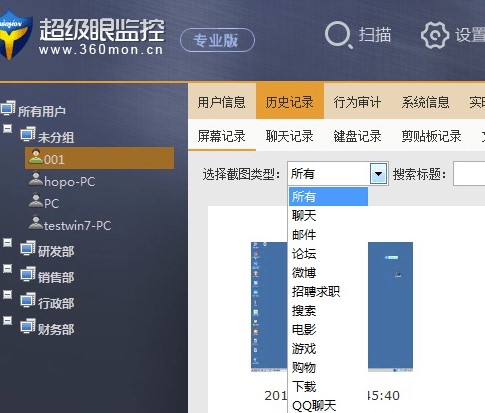
Task: Click the 未分组 group monitor icon
Action: point(28,134)
